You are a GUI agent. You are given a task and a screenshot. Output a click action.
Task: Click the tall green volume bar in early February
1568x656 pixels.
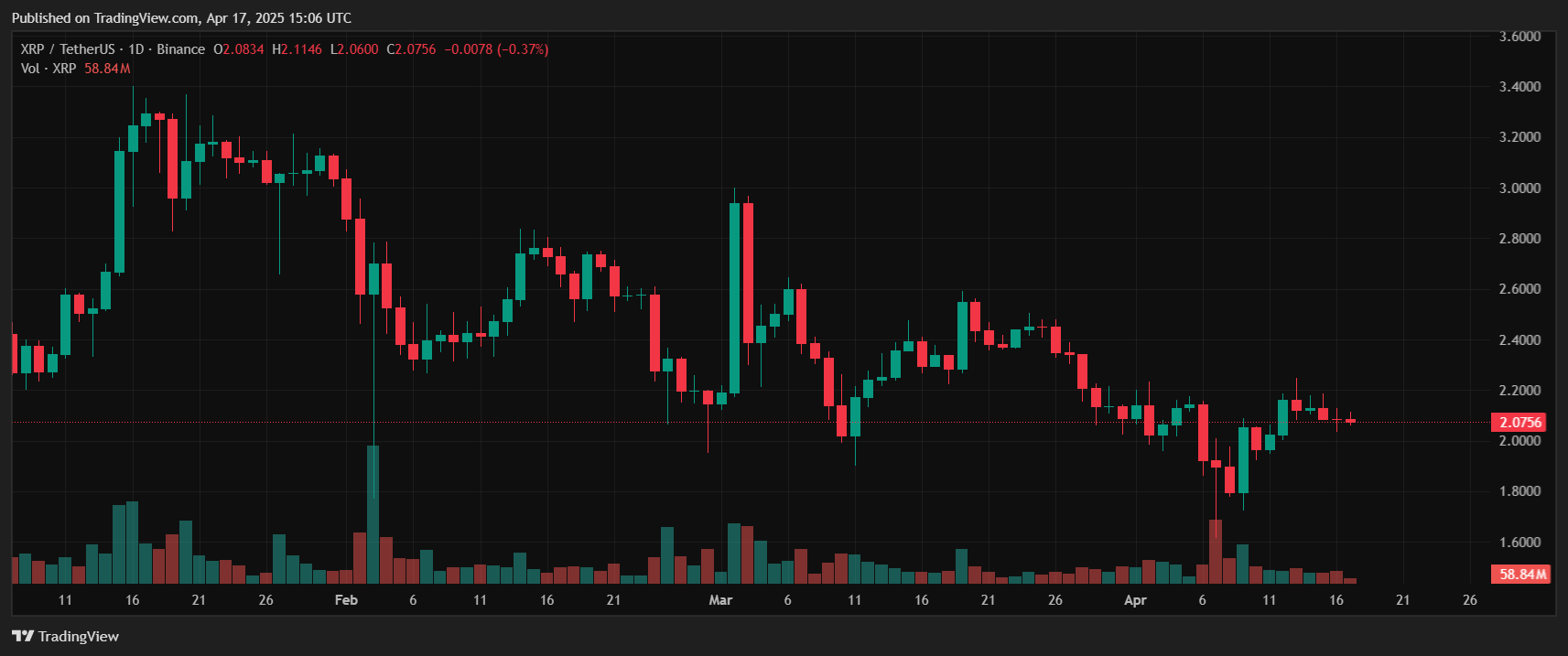point(373,514)
